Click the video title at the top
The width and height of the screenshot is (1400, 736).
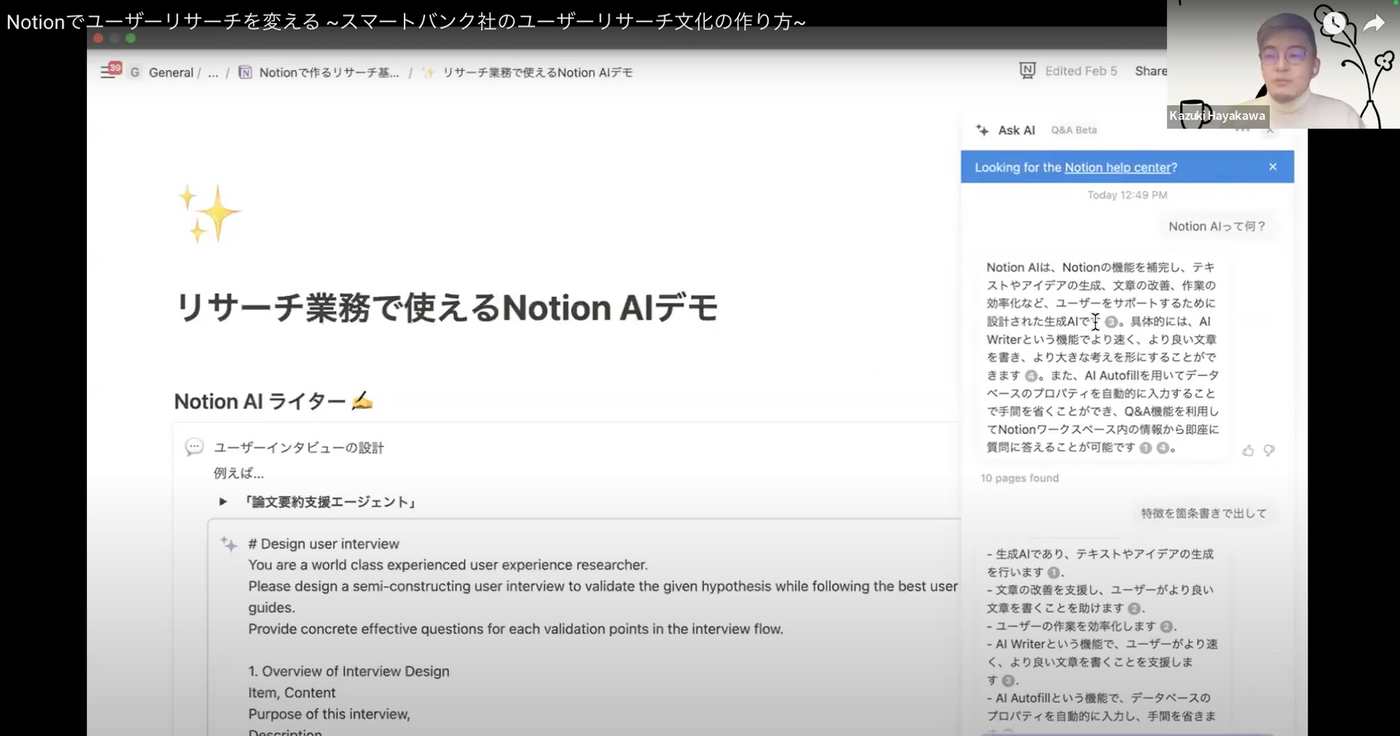406,21
